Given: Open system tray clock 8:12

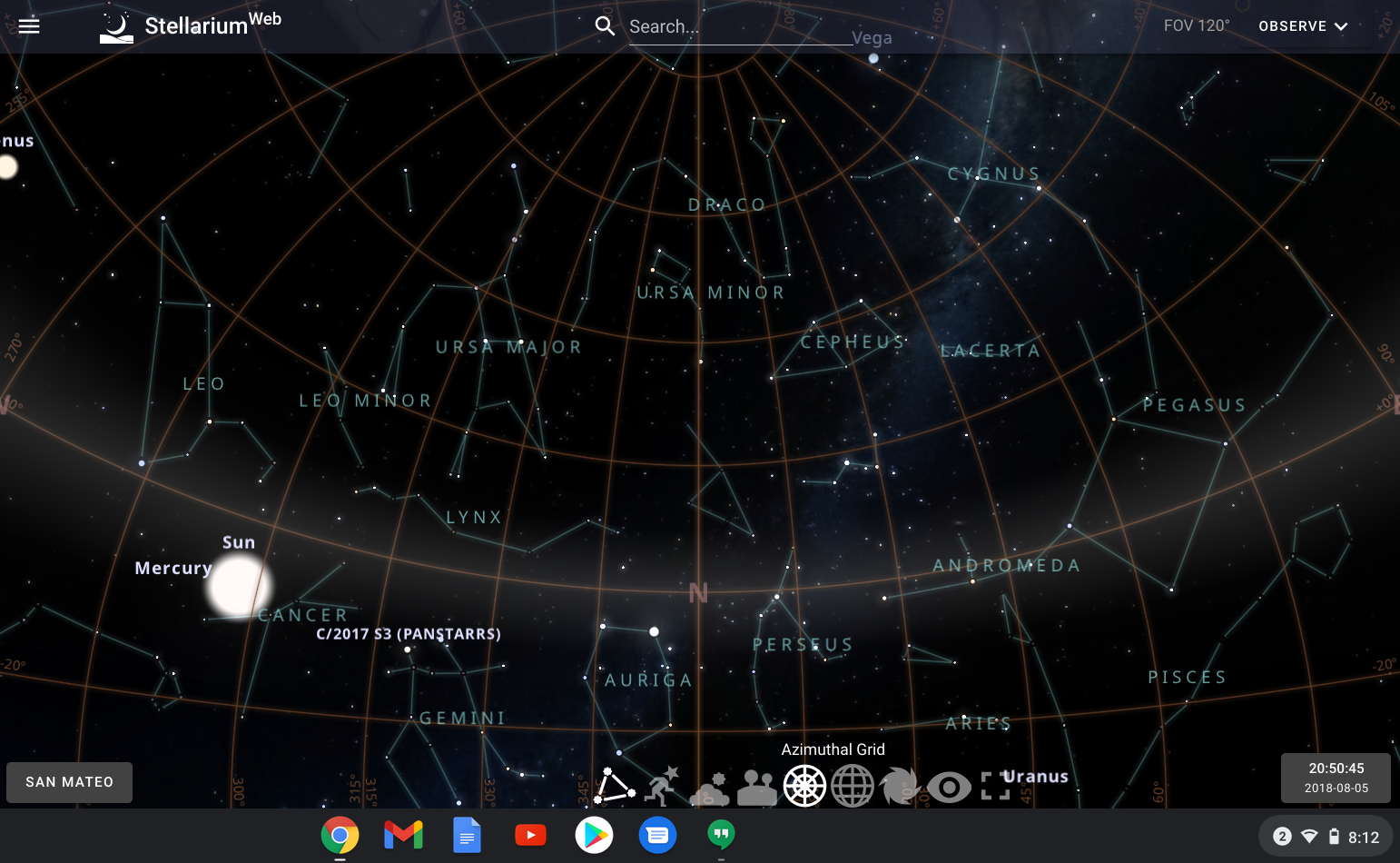Looking at the screenshot, I should coord(1364,838).
